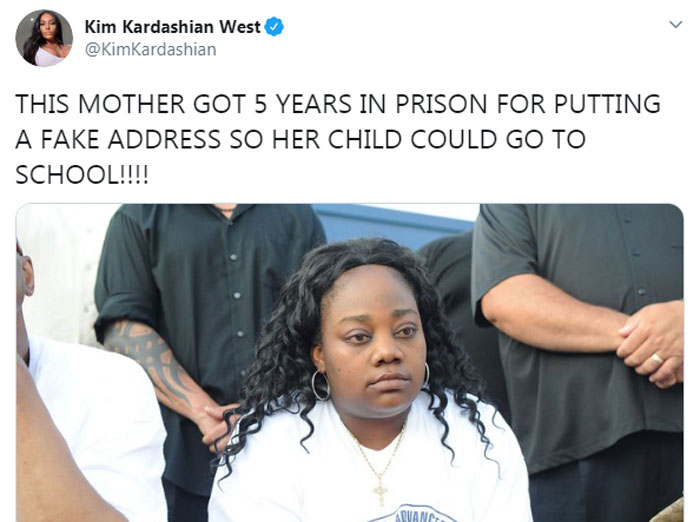The image size is (700, 522).
Task: Open the @KimKardashian handle link
Action: pyautogui.click(x=150, y=49)
